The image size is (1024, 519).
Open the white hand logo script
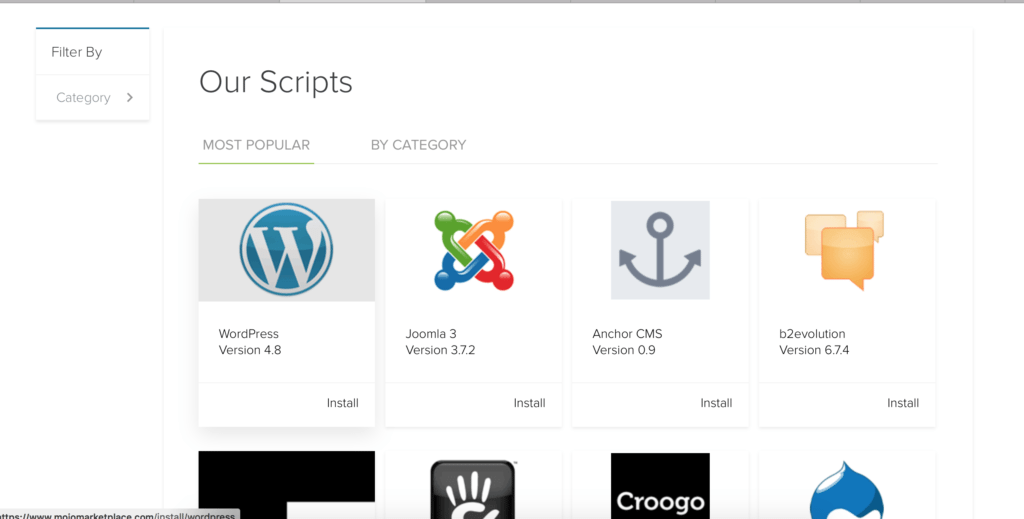(473, 490)
